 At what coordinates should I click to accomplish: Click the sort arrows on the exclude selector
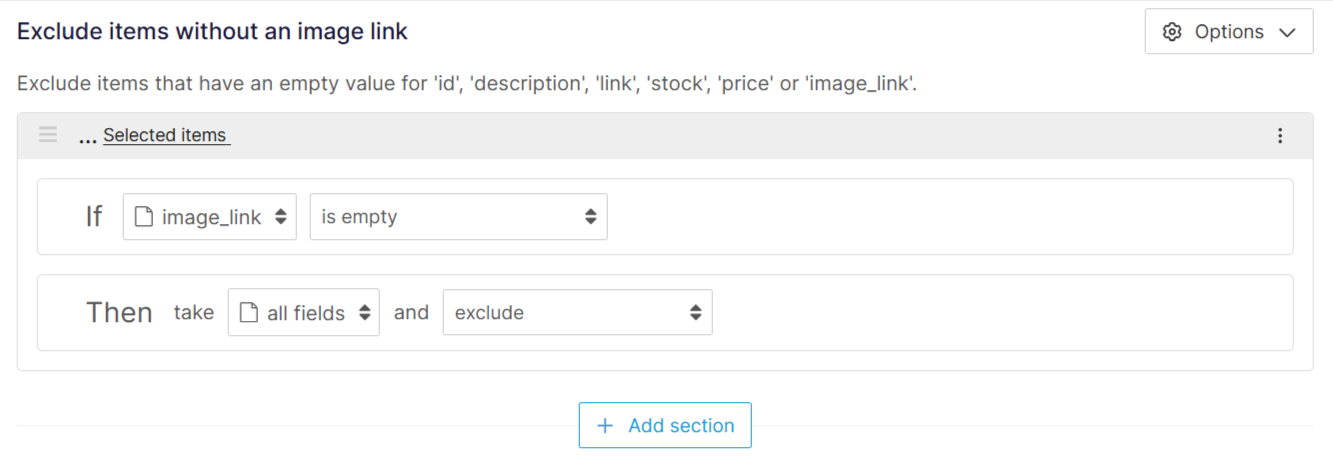pos(696,313)
